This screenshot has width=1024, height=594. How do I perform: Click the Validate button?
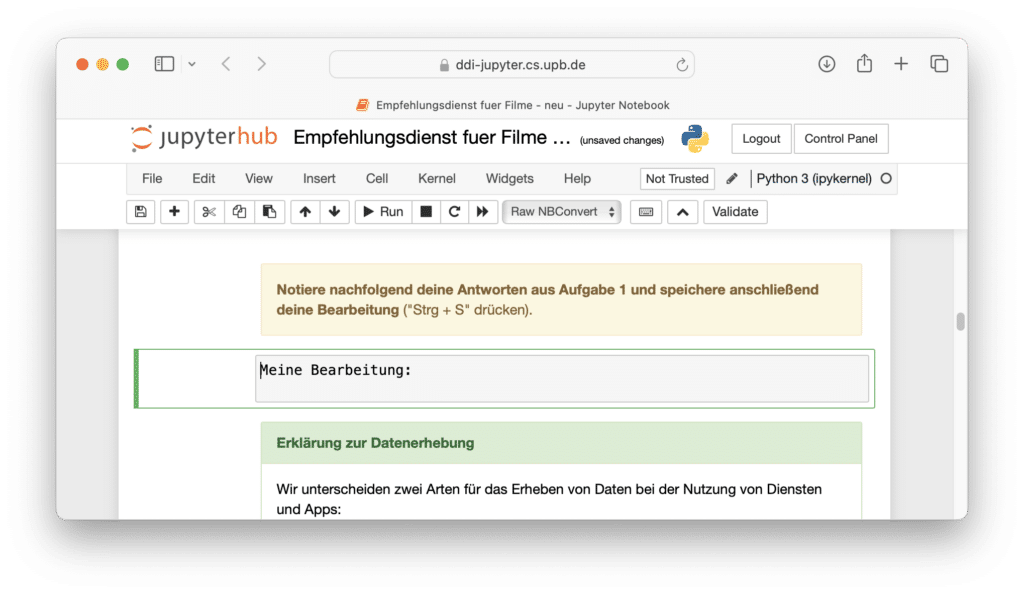pyautogui.click(x=735, y=211)
